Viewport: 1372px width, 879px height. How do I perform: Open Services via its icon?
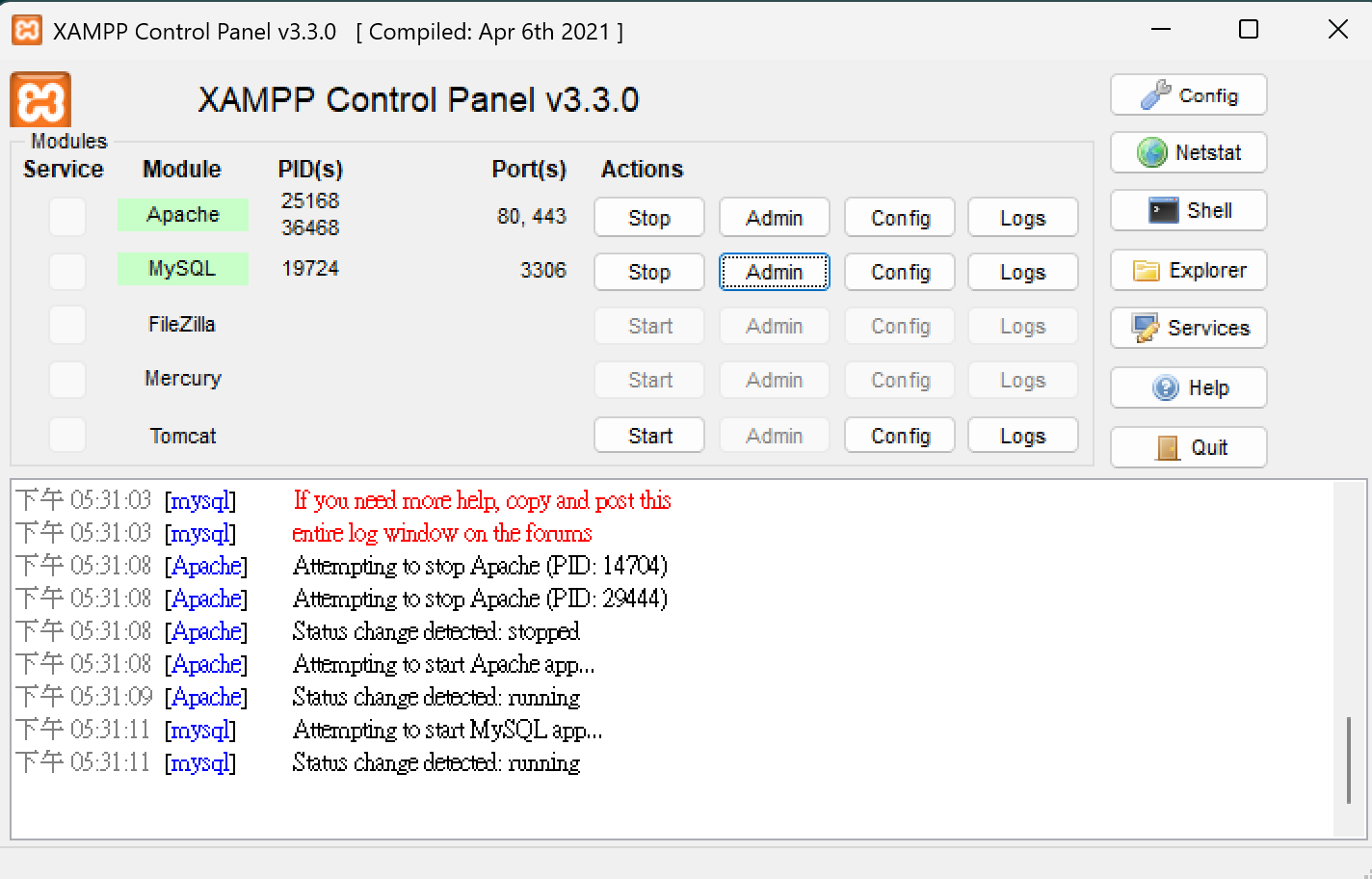[x=1188, y=328]
